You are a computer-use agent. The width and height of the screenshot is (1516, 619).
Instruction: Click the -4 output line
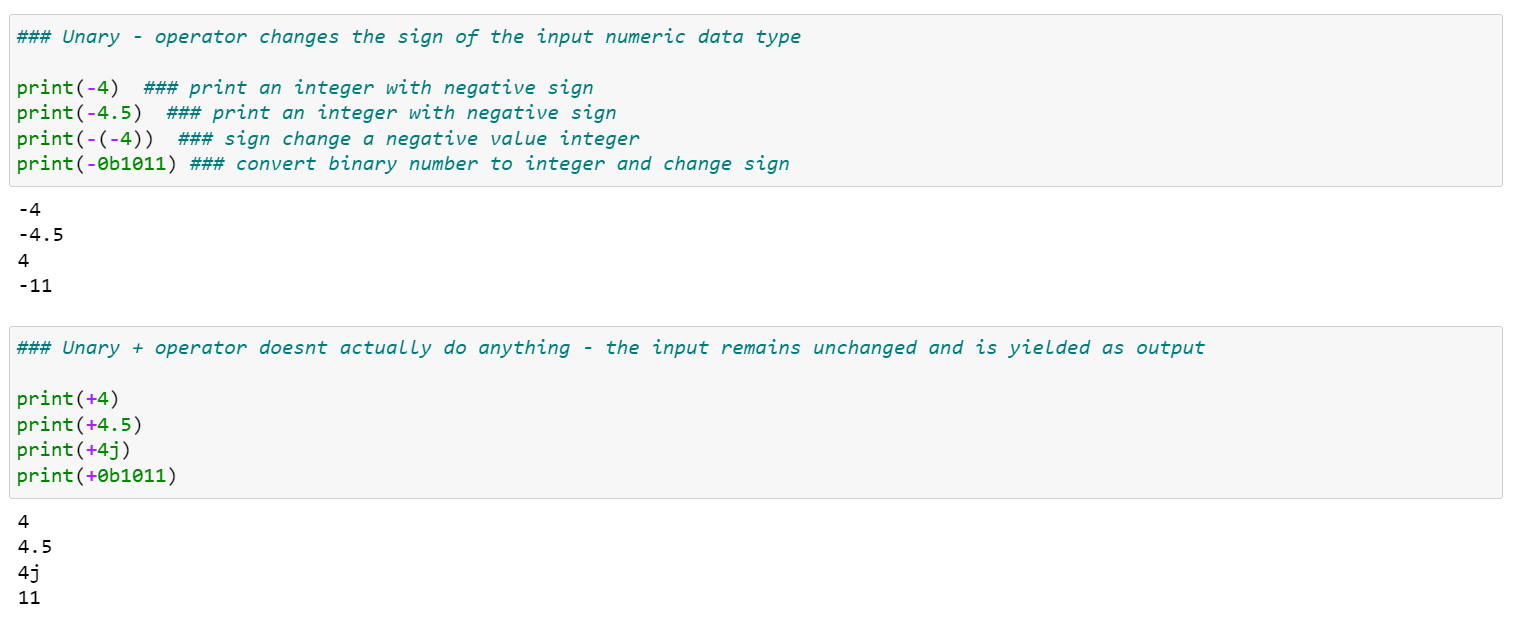click(29, 210)
